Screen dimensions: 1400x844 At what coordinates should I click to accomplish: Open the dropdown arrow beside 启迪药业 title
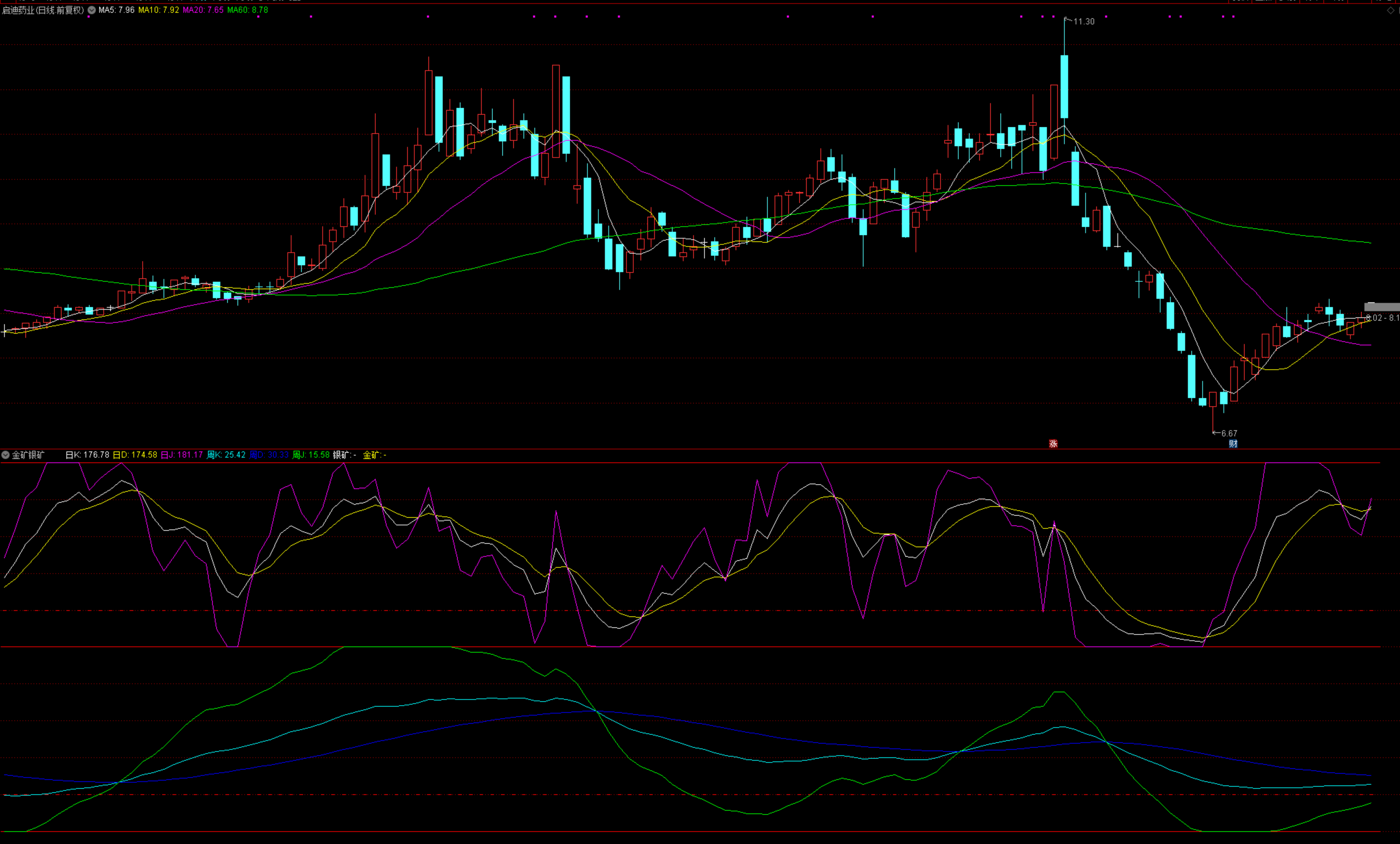coord(92,10)
